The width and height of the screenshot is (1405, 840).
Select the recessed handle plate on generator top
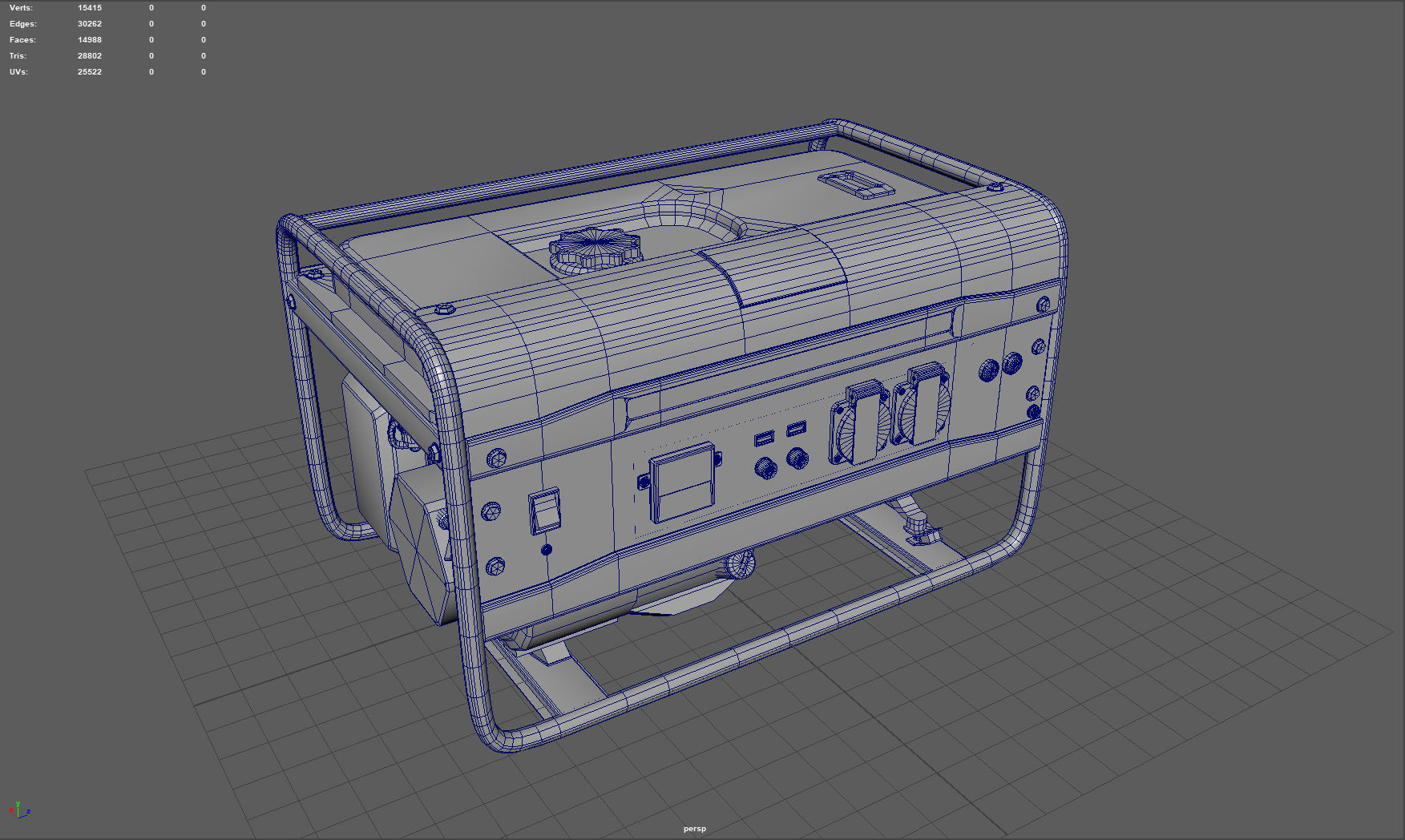tap(856, 184)
